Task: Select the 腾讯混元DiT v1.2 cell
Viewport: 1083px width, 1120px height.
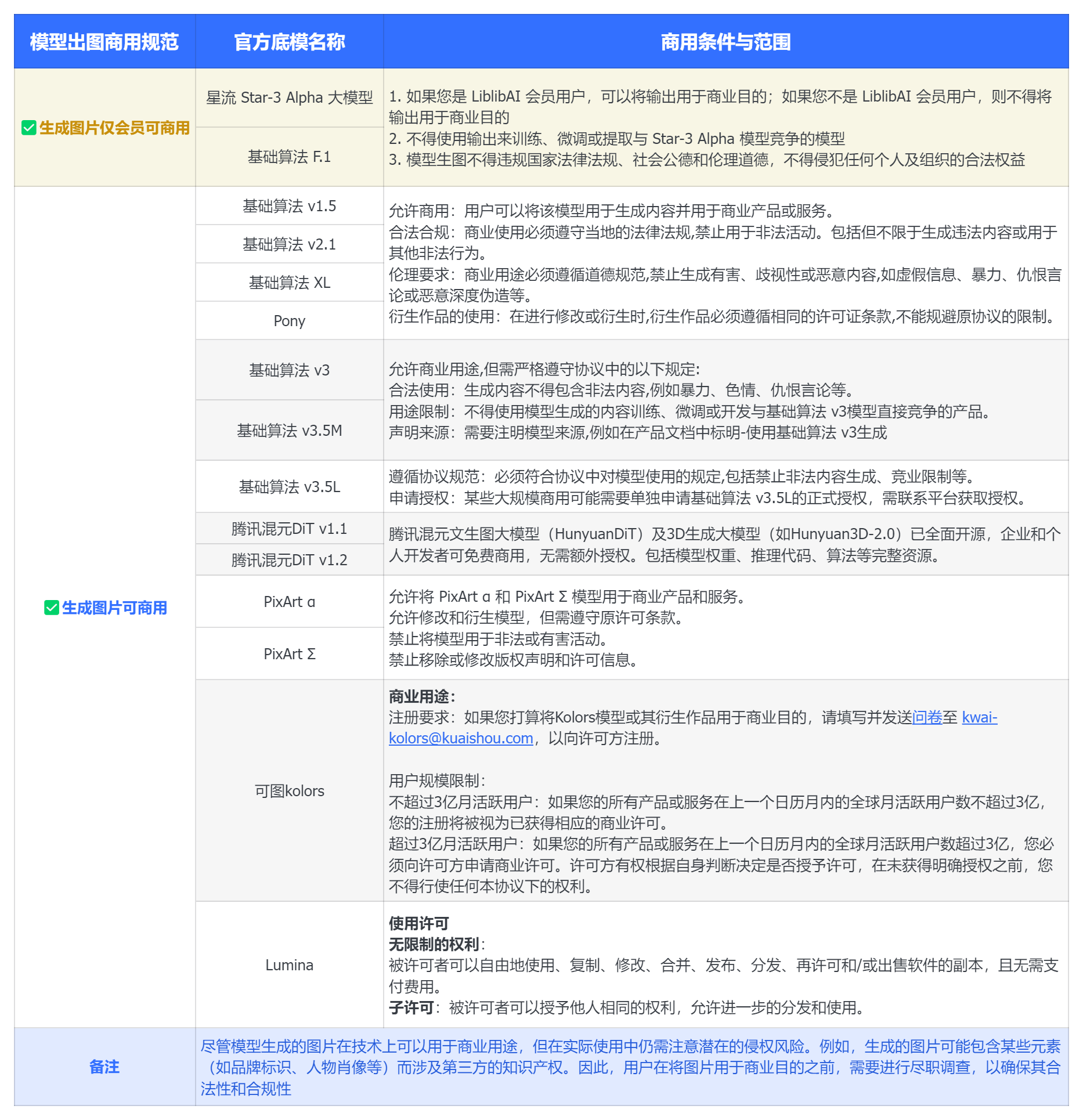Action: pos(289,560)
